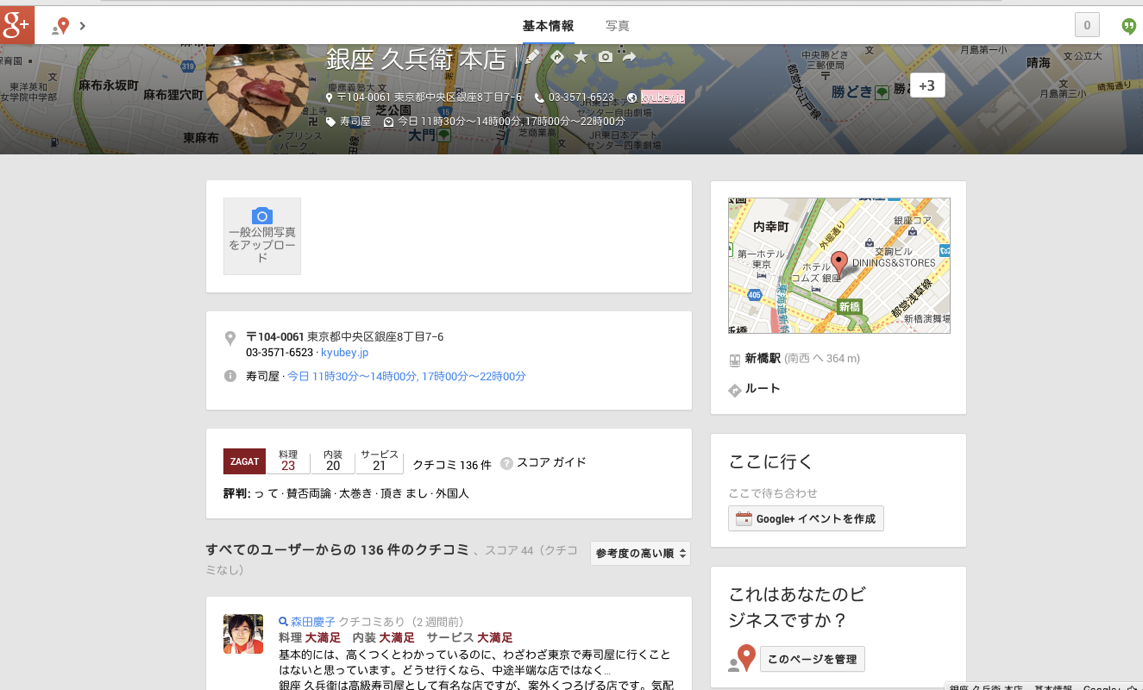This screenshot has width=1143, height=690.
Task: Click このページを管理 button
Action: (812, 659)
